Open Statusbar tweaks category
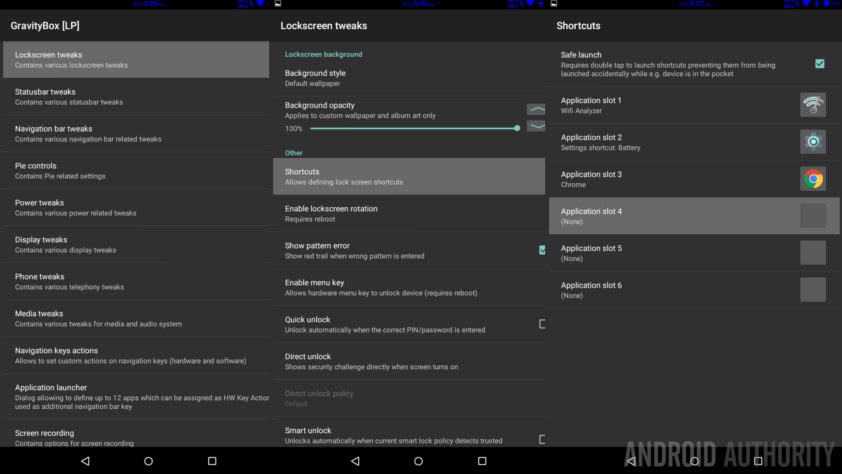Viewport: 842px width, 474px height. [136, 97]
